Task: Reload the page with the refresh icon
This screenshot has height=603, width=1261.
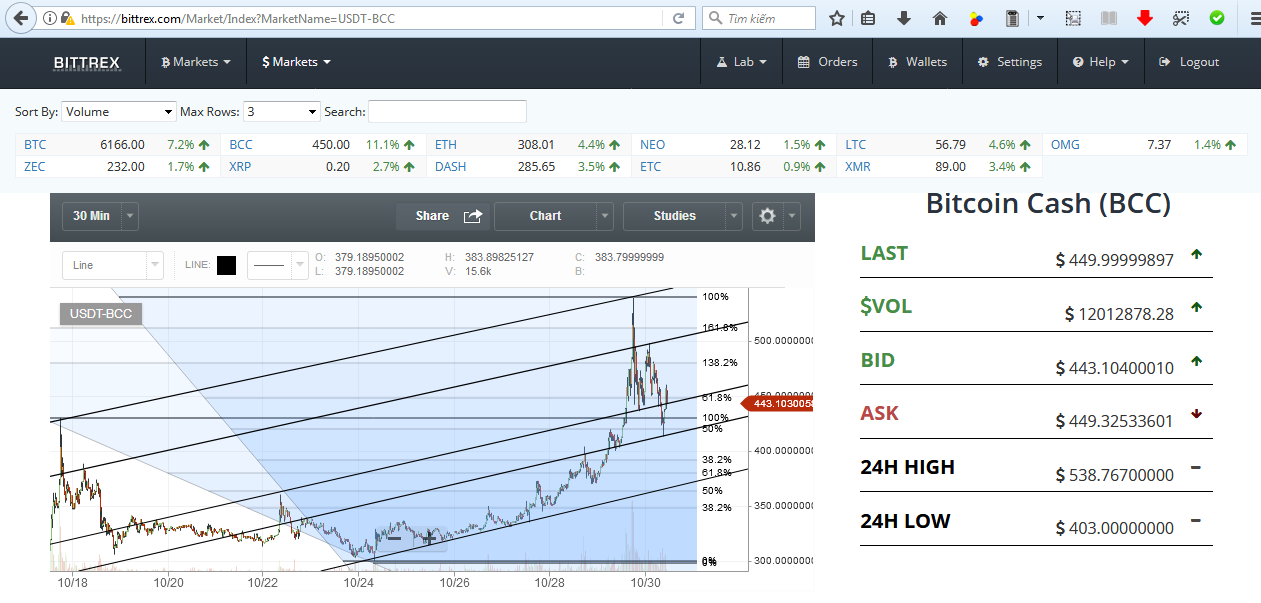Action: (679, 18)
